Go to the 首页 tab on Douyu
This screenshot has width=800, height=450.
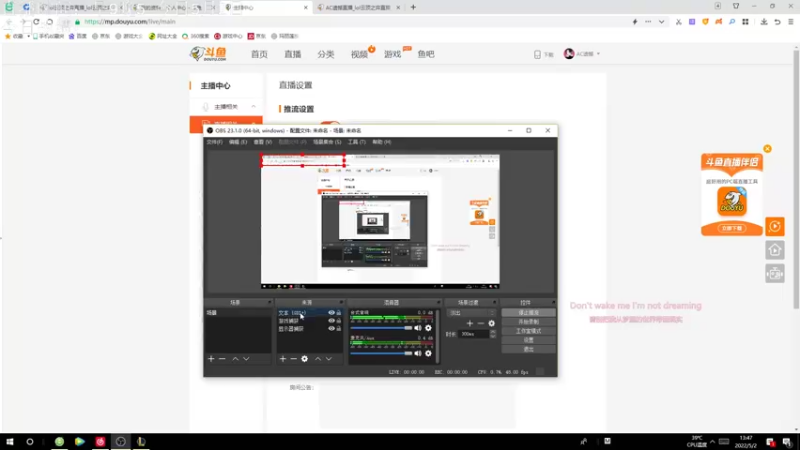coord(259,54)
